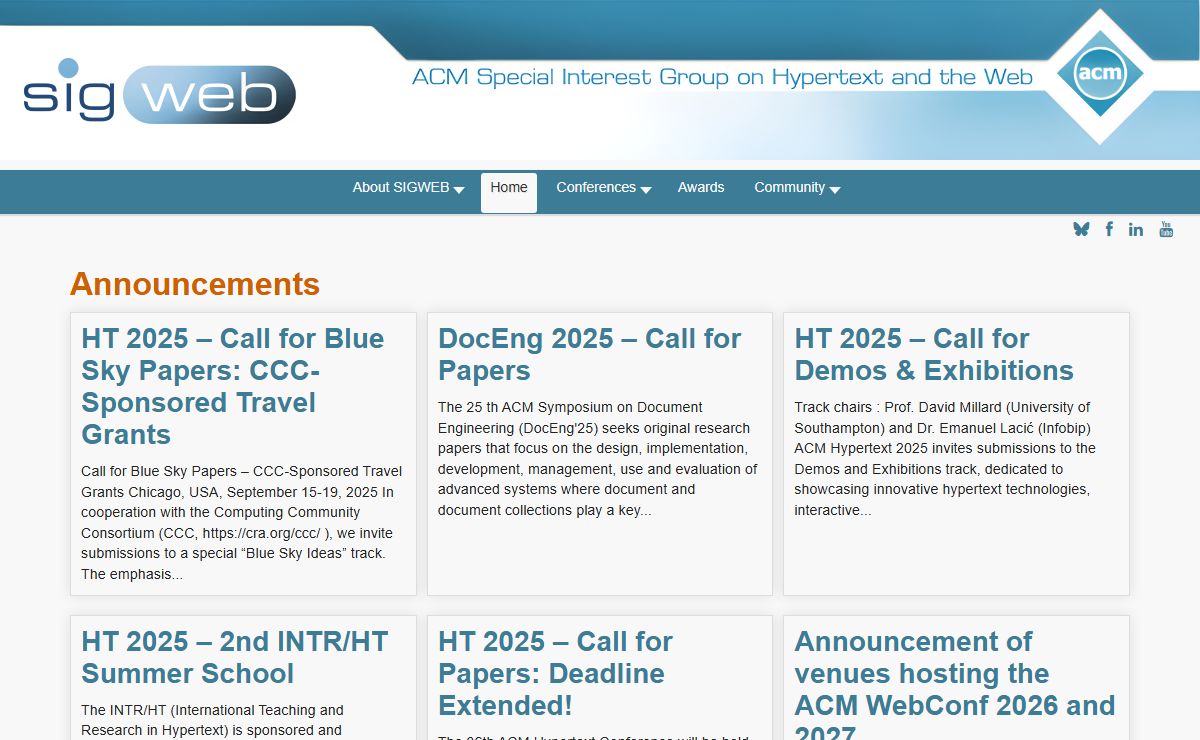Open HT 2025 2nd INTR/HT Summer School

coord(235,657)
